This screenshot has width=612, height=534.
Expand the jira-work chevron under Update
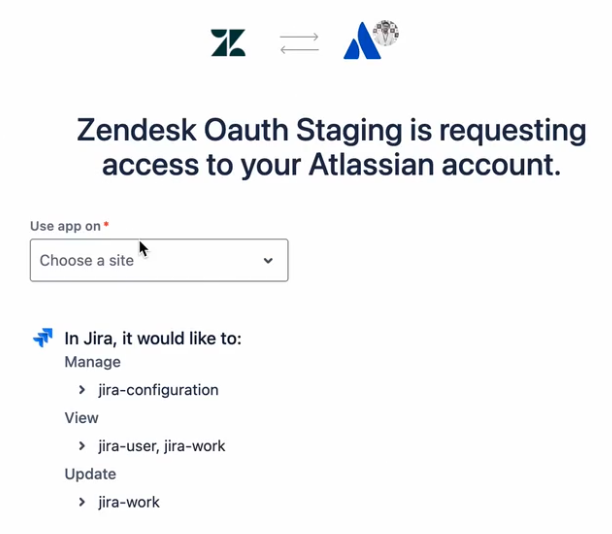pyautogui.click(x=82, y=502)
